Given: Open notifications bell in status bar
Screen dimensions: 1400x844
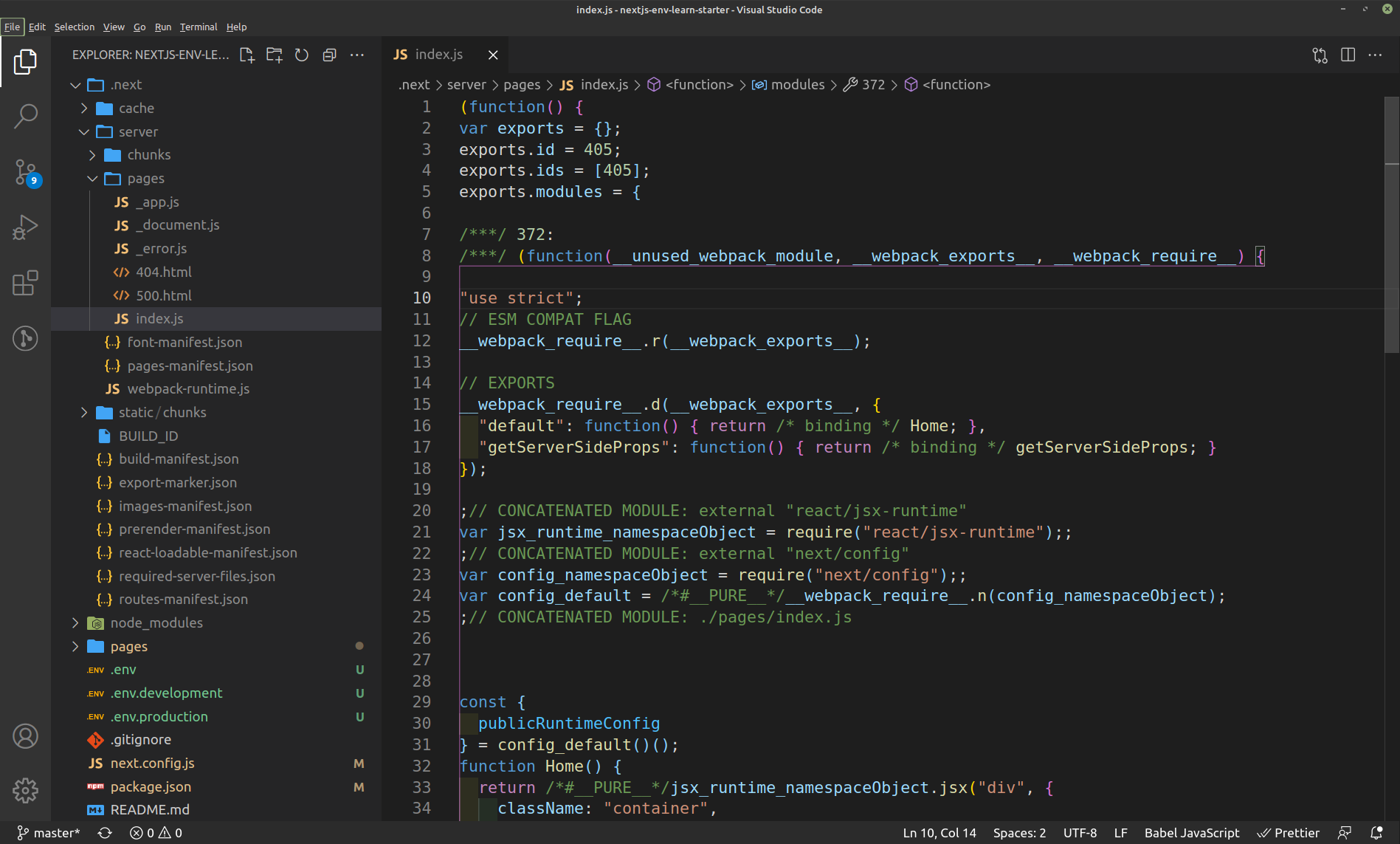Looking at the screenshot, I should 1376,833.
